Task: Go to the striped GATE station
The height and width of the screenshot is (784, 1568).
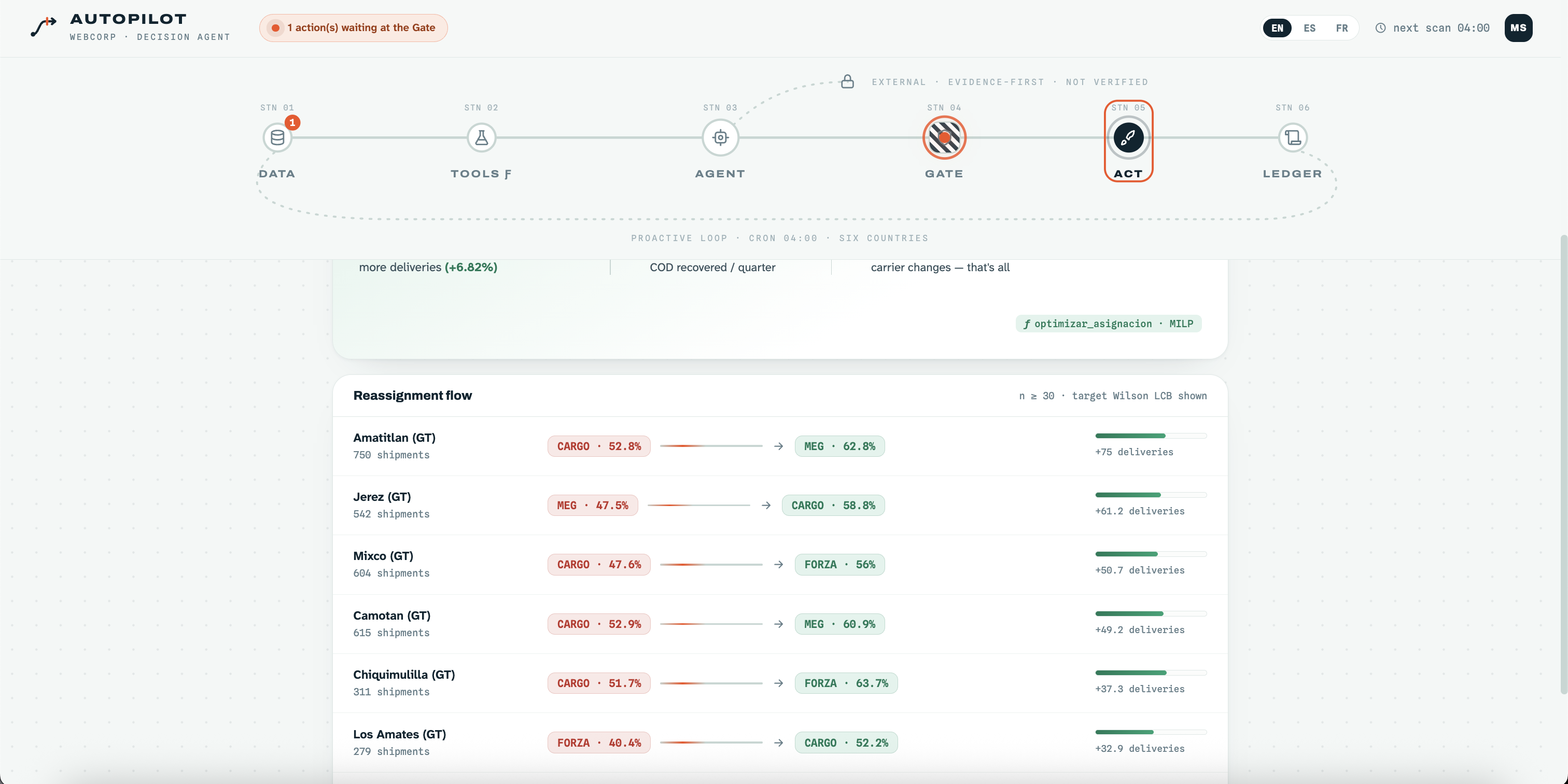Action: click(944, 137)
